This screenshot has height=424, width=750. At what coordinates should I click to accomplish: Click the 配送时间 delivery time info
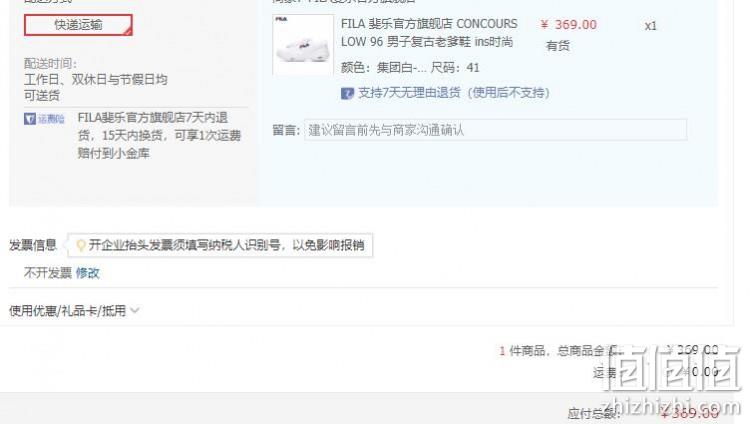[x=96, y=79]
